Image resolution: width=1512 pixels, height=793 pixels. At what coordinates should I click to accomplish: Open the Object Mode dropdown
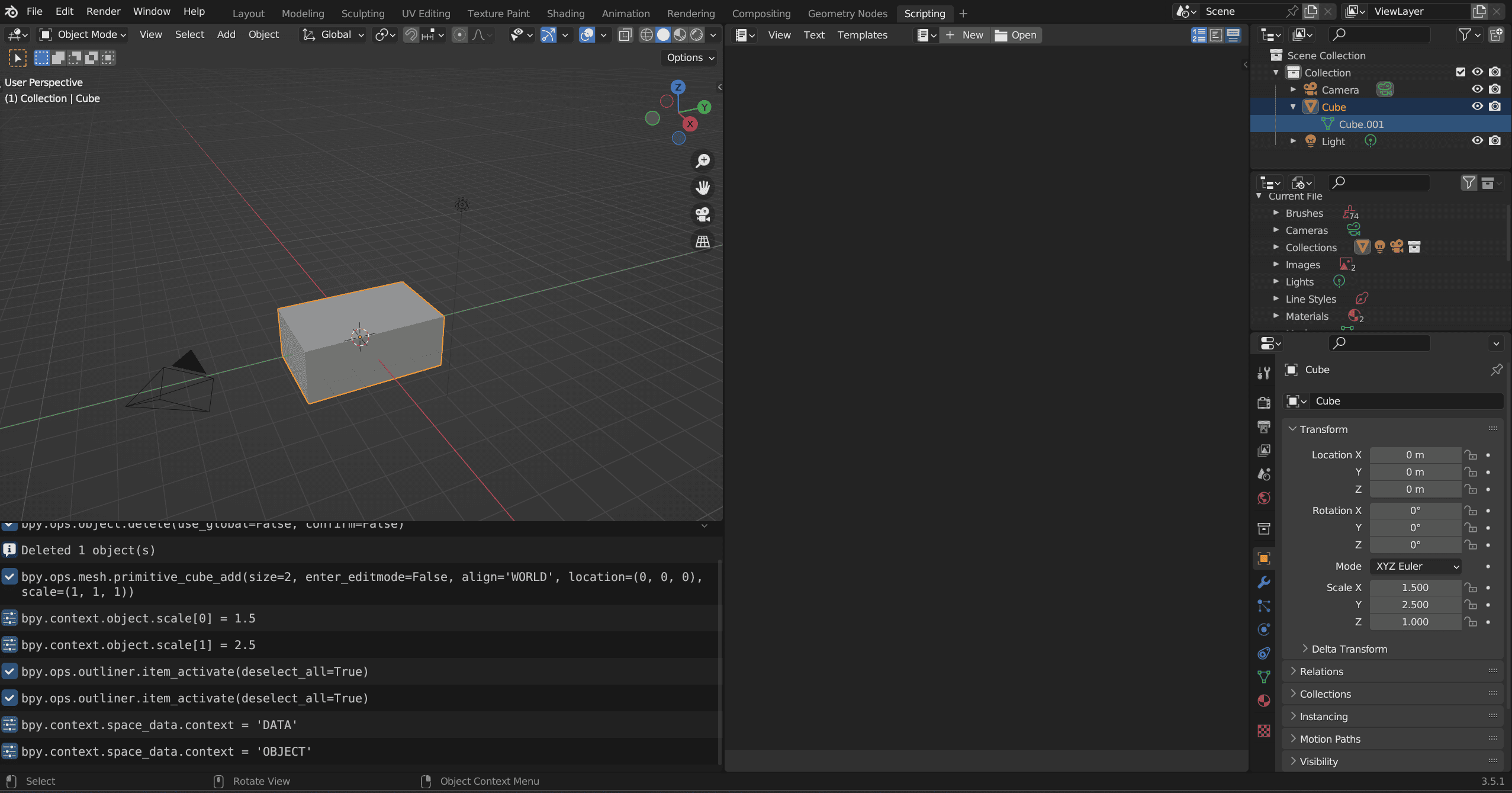click(83, 35)
